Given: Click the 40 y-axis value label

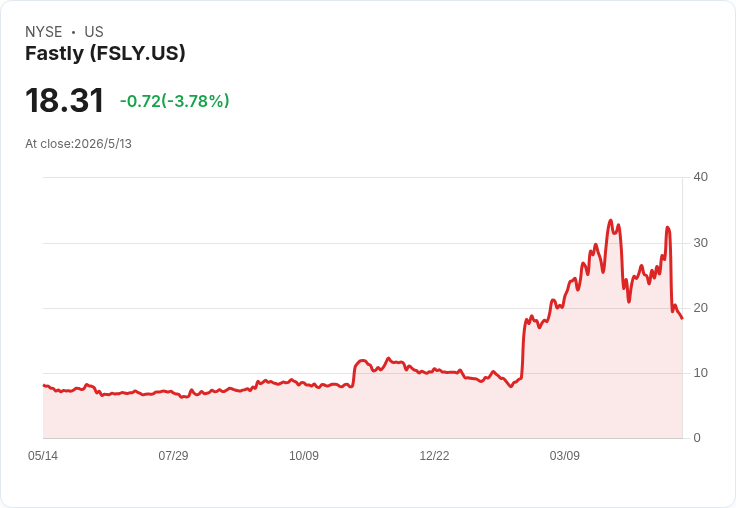Looking at the screenshot, I should click(700, 177).
